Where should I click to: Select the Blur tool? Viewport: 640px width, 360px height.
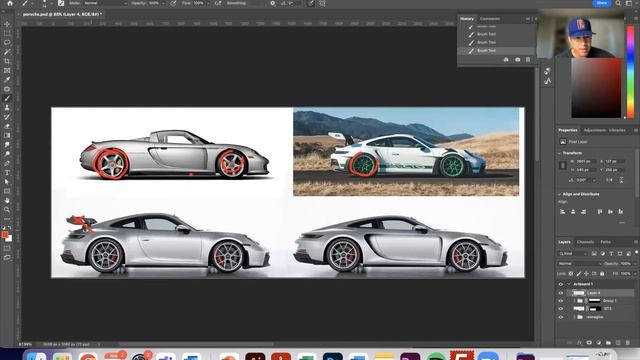coord(7,145)
